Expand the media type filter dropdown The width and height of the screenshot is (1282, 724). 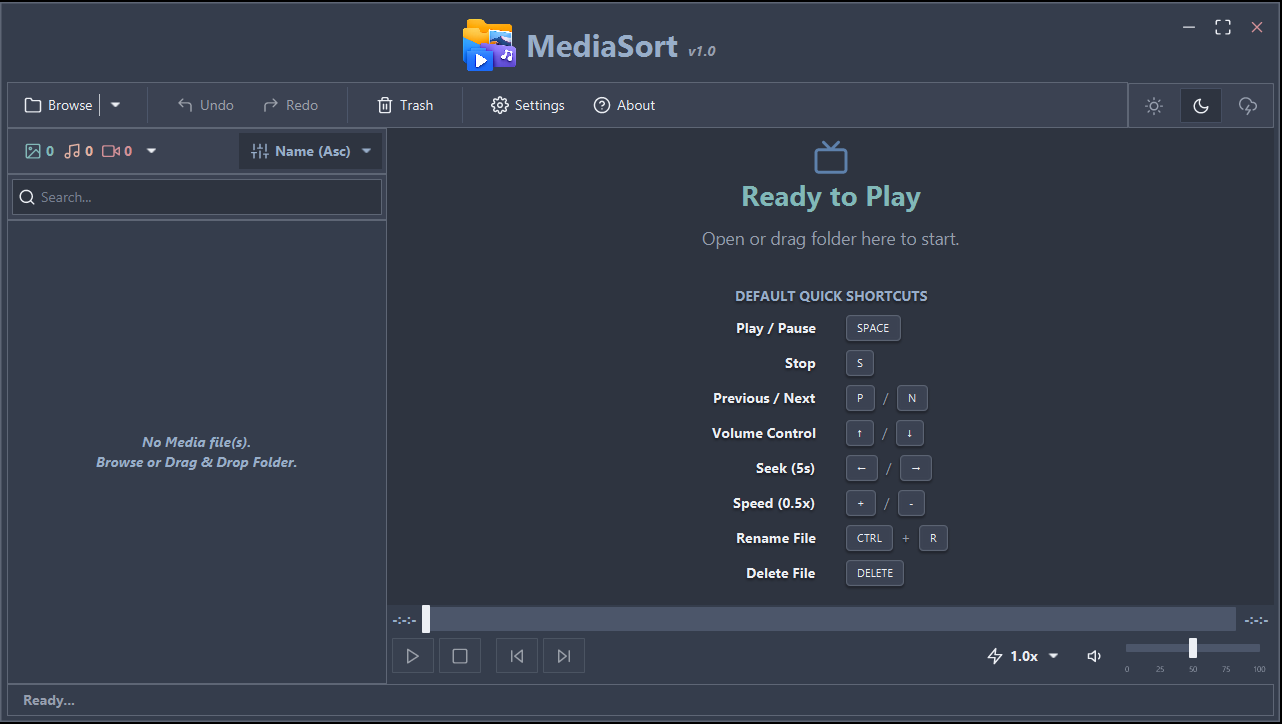(x=150, y=151)
